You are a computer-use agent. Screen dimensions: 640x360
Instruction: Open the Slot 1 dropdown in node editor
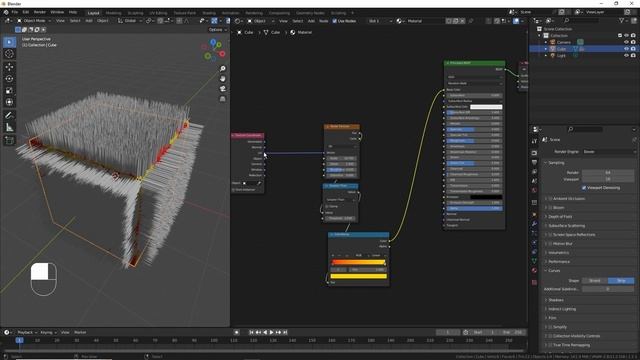click(380, 21)
